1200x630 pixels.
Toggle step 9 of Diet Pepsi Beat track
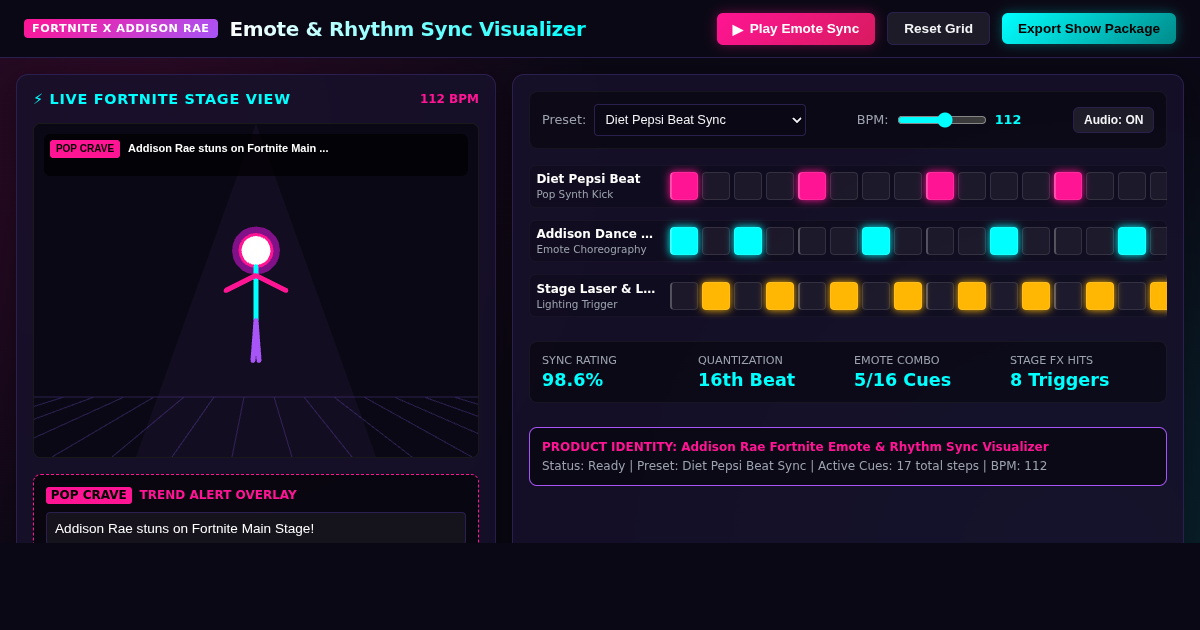(940, 186)
